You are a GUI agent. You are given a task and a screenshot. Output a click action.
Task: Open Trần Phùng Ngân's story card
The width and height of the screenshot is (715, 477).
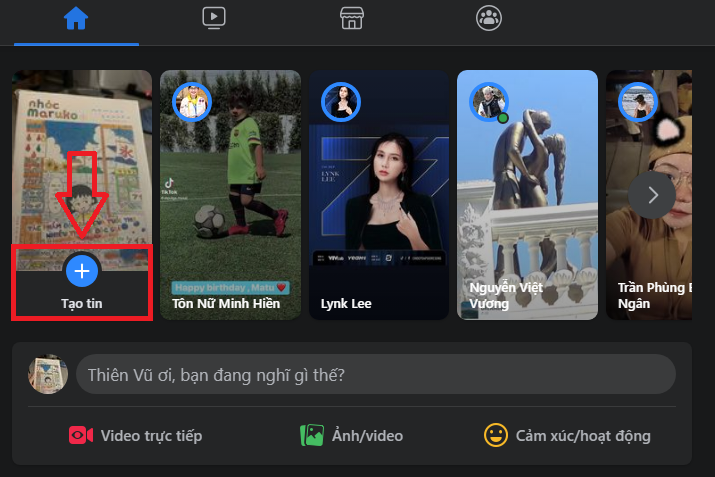pos(649,195)
